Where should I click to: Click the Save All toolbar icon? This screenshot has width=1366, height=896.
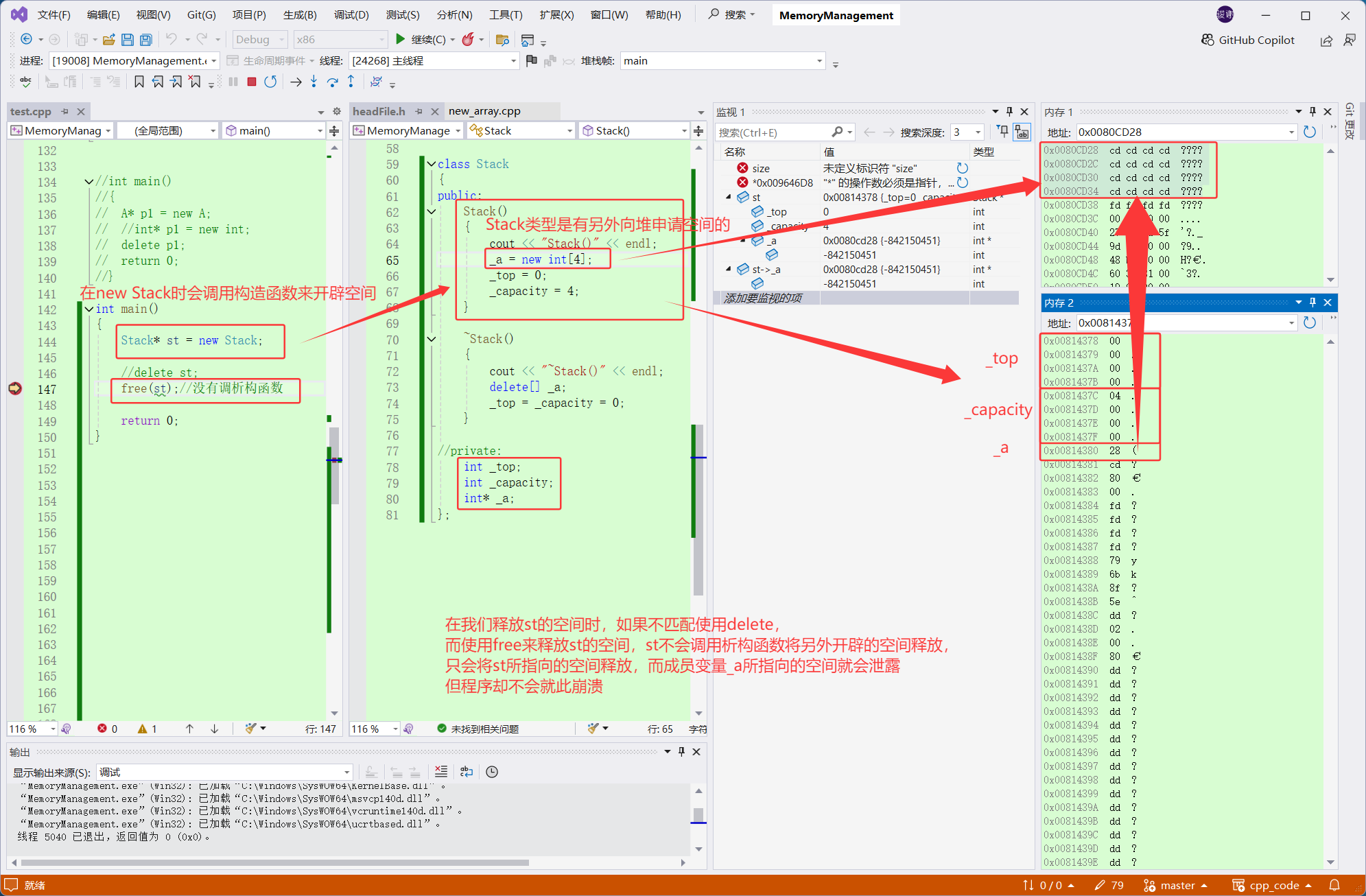[145, 40]
